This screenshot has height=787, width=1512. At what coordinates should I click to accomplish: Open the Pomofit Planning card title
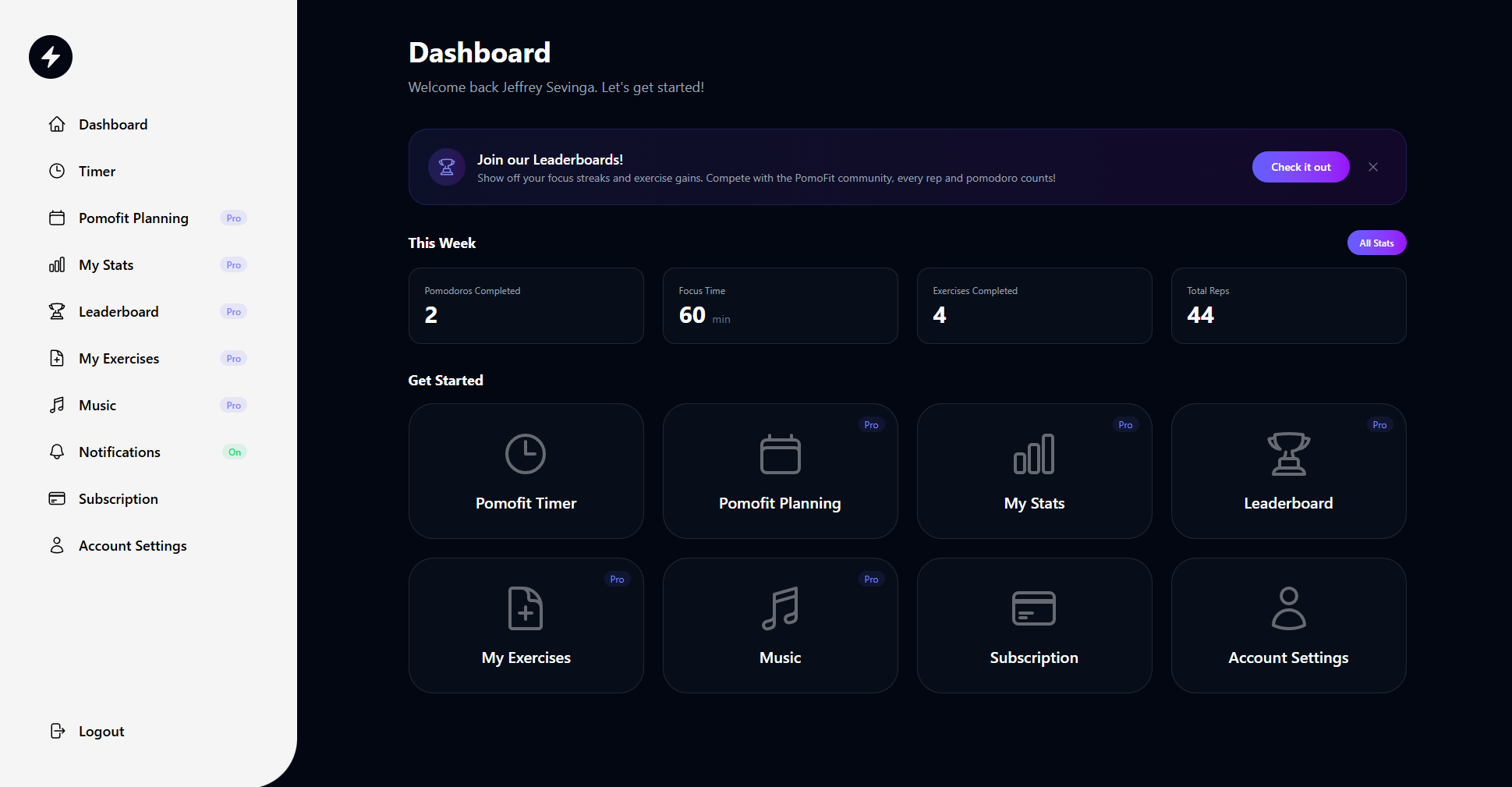[780, 503]
